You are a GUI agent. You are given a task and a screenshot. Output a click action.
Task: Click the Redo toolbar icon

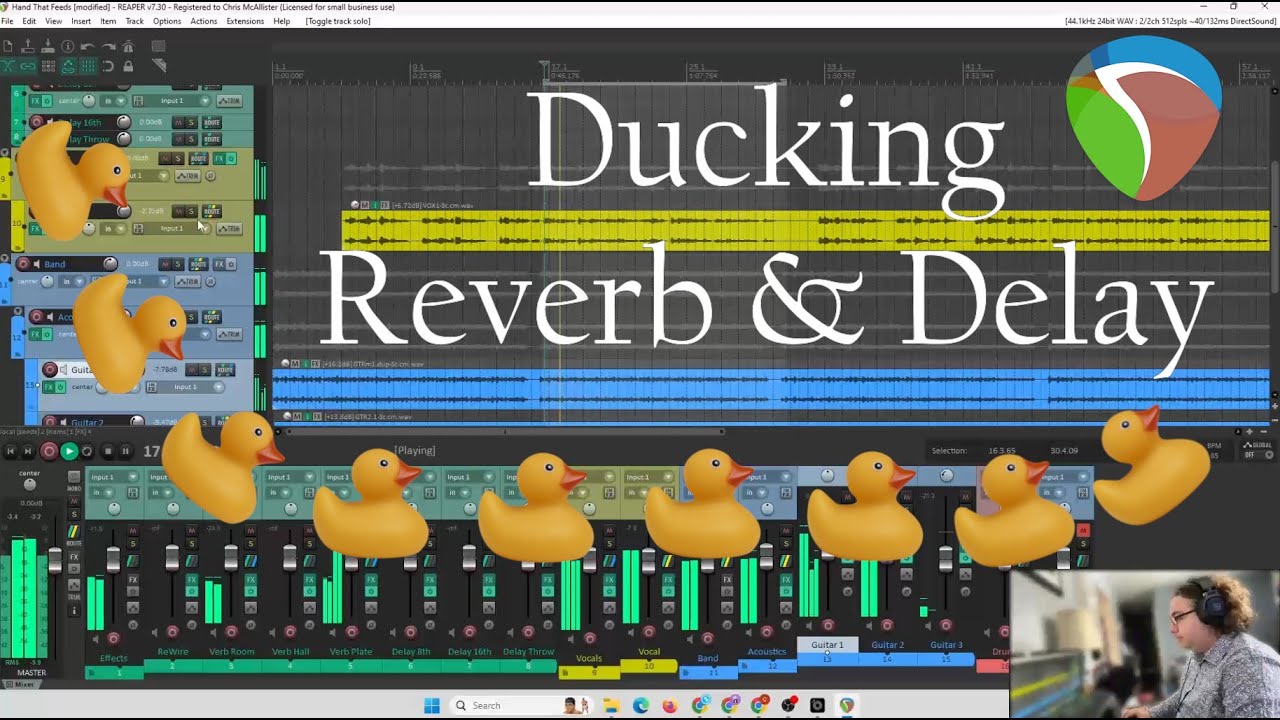(108, 46)
